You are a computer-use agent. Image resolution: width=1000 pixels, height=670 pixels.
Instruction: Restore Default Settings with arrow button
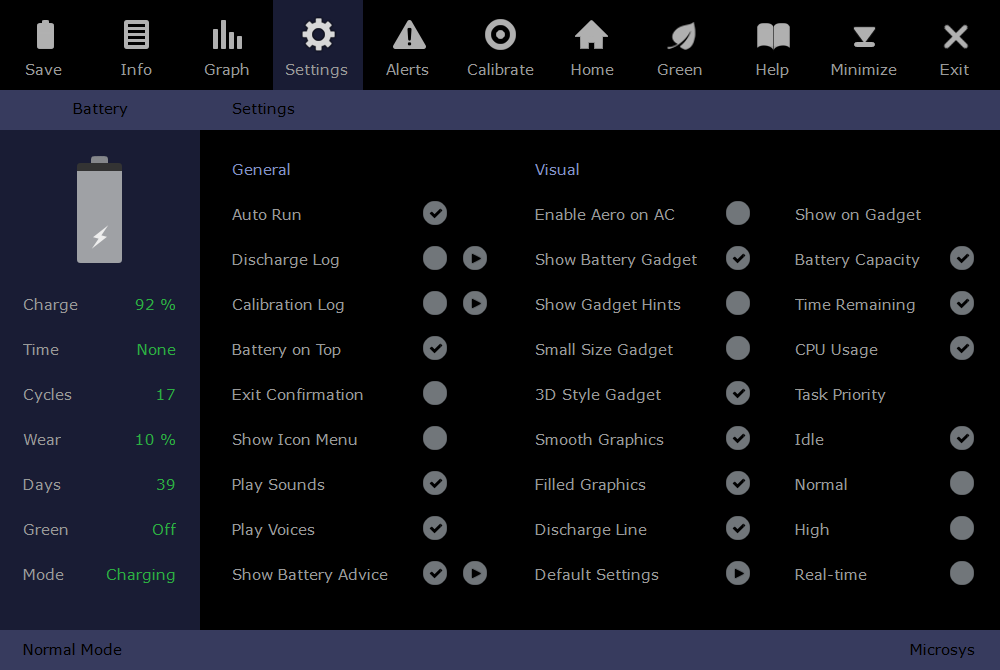(738, 573)
